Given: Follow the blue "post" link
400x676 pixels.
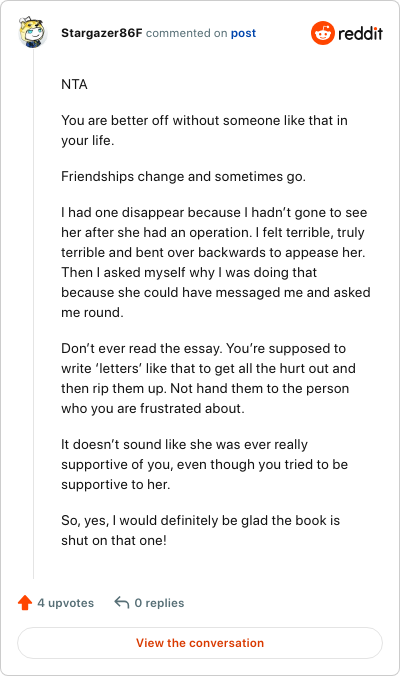Looking at the screenshot, I should click(x=243, y=33).
